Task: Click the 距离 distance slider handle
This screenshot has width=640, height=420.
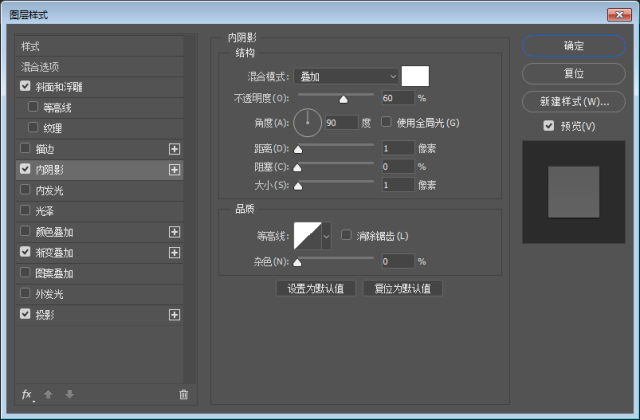Action: pos(298,149)
